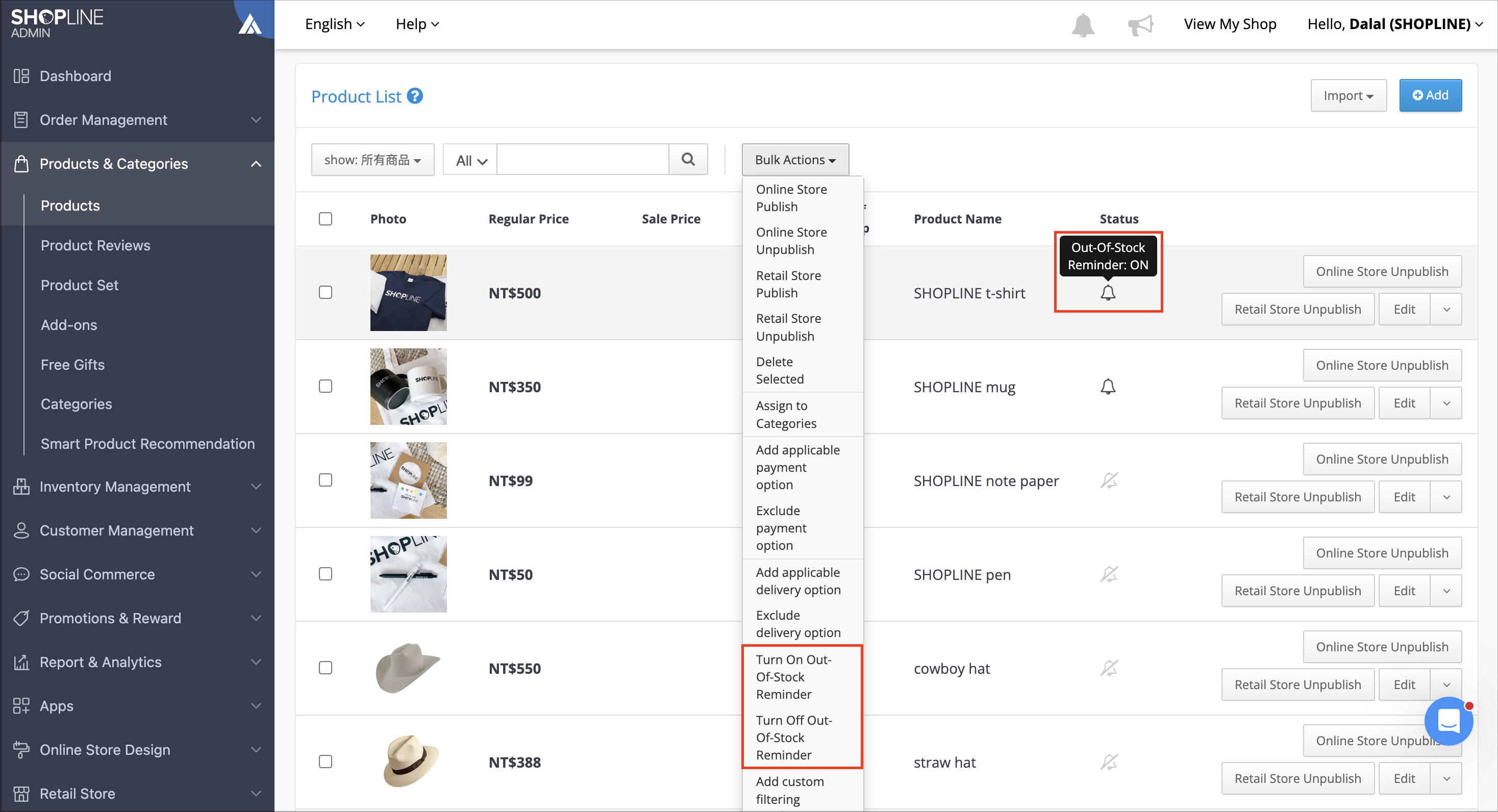This screenshot has height=812, width=1498.
Task: Click the Report & Analytics chart icon
Action: [21, 662]
